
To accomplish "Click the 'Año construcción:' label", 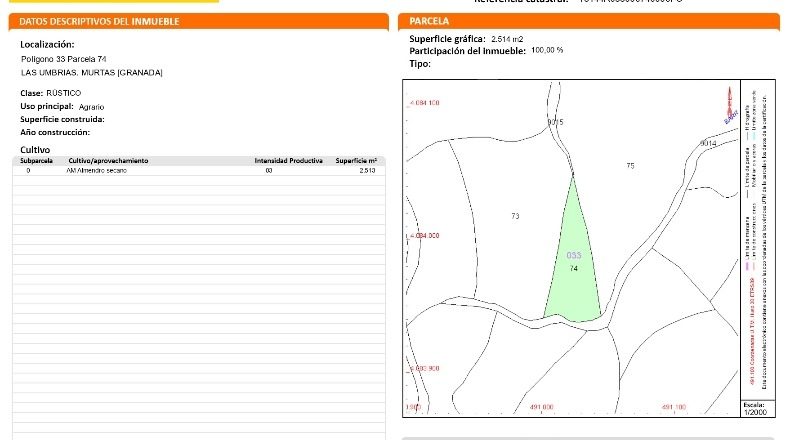I will coord(55,133).
